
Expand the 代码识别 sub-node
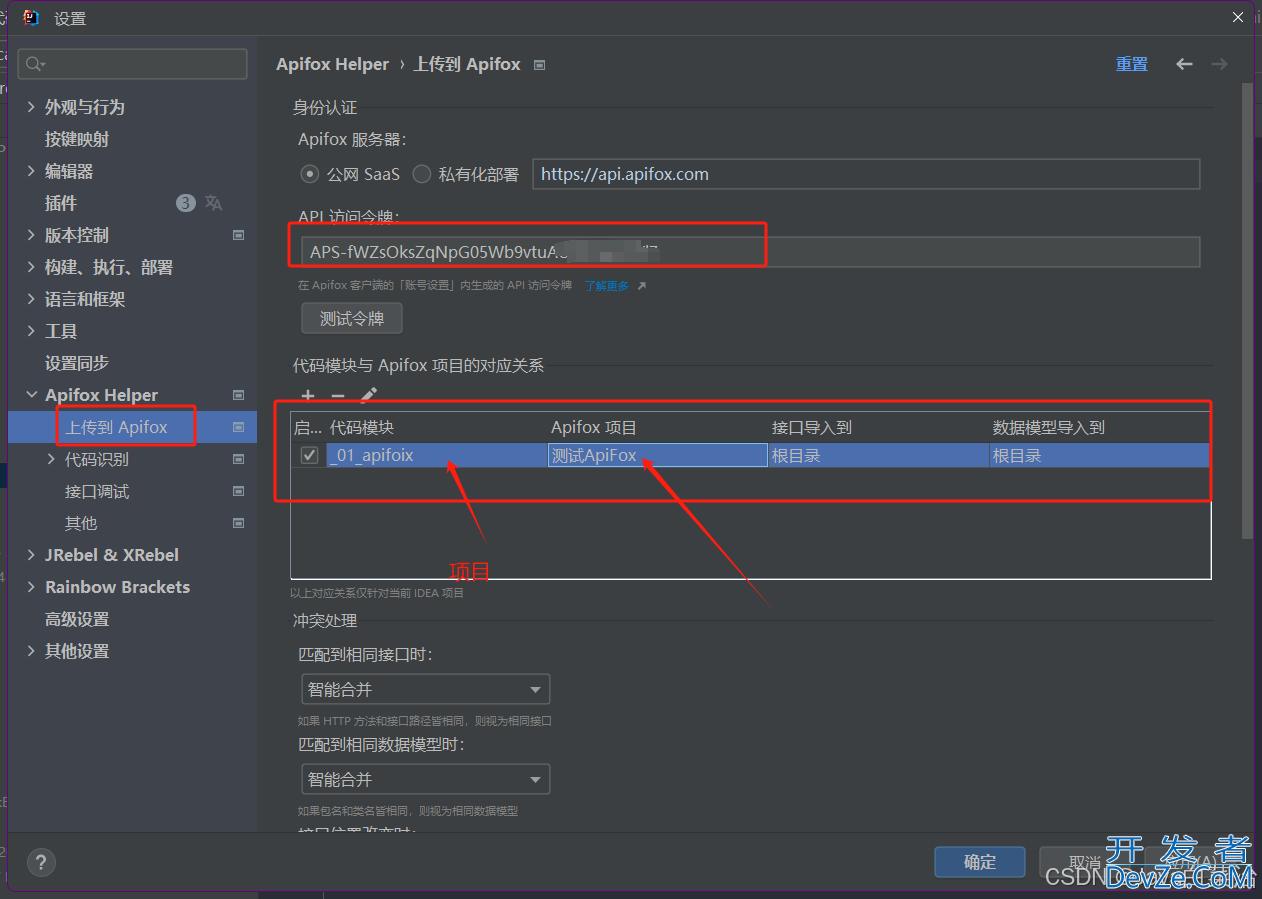[52, 459]
